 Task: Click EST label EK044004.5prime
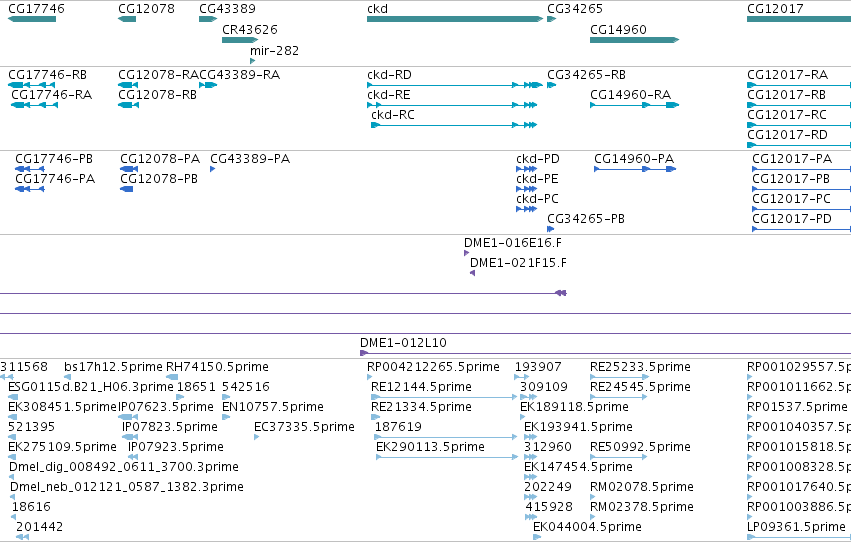click(x=587, y=527)
